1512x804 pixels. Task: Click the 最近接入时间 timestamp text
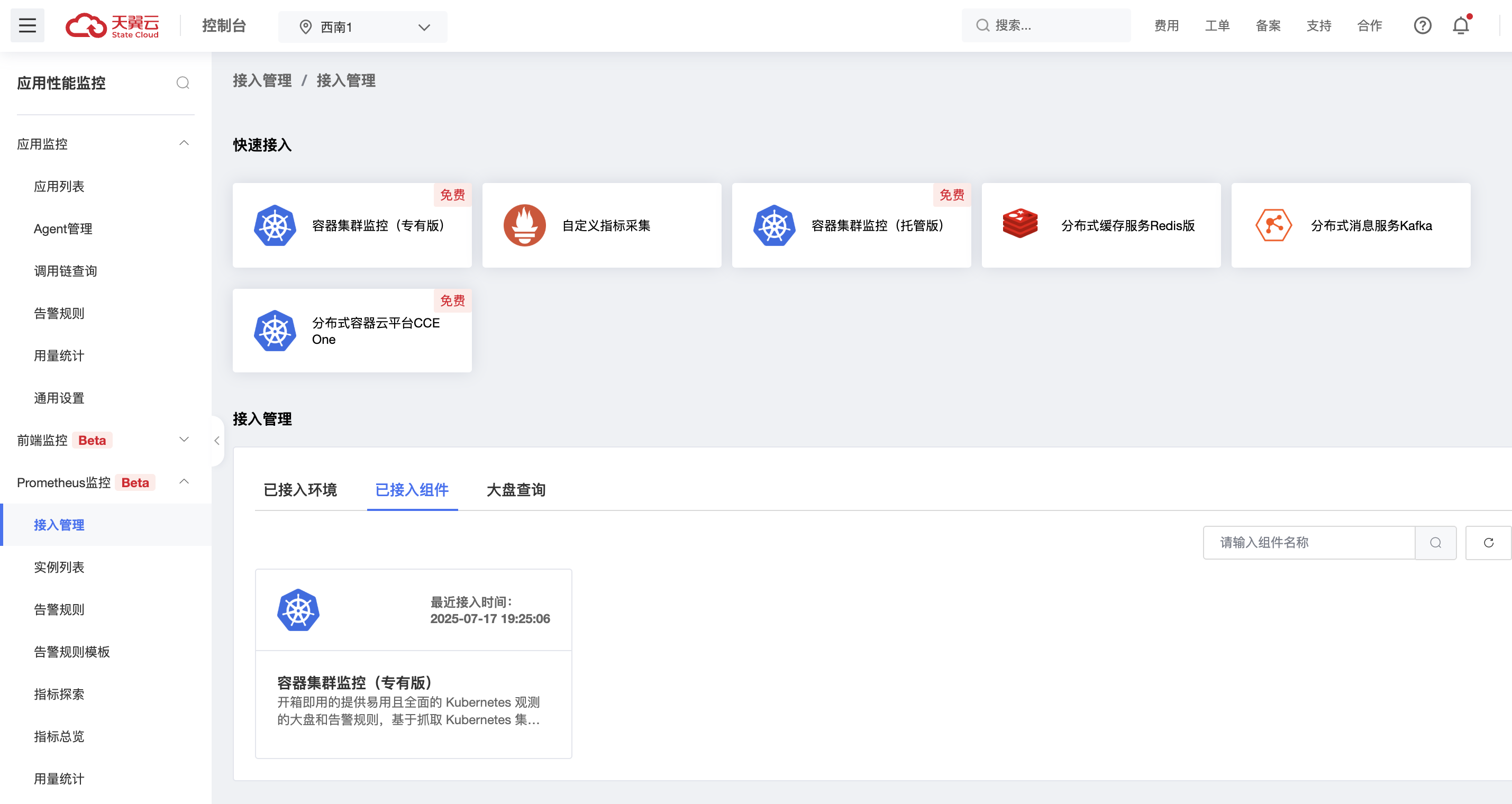[490, 610]
